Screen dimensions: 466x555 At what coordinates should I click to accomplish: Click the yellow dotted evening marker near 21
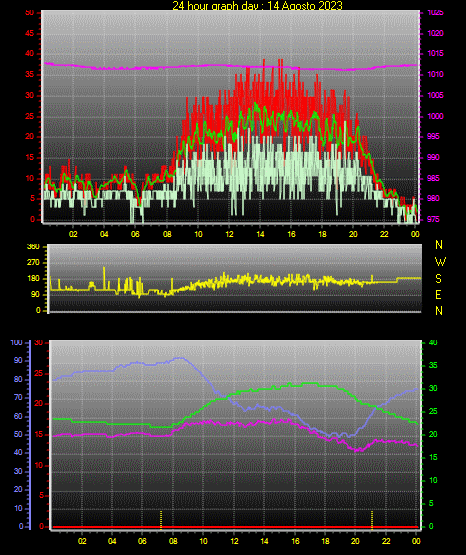[x=372, y=520]
